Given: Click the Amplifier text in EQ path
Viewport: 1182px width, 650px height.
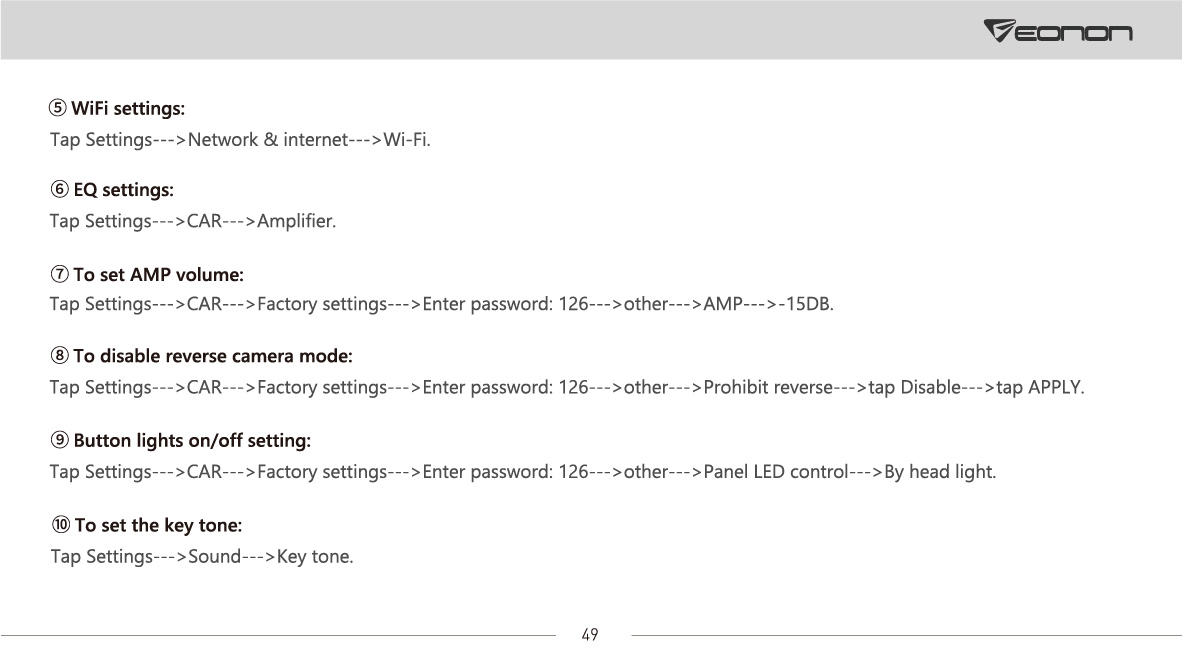Looking at the screenshot, I should coord(296,221).
